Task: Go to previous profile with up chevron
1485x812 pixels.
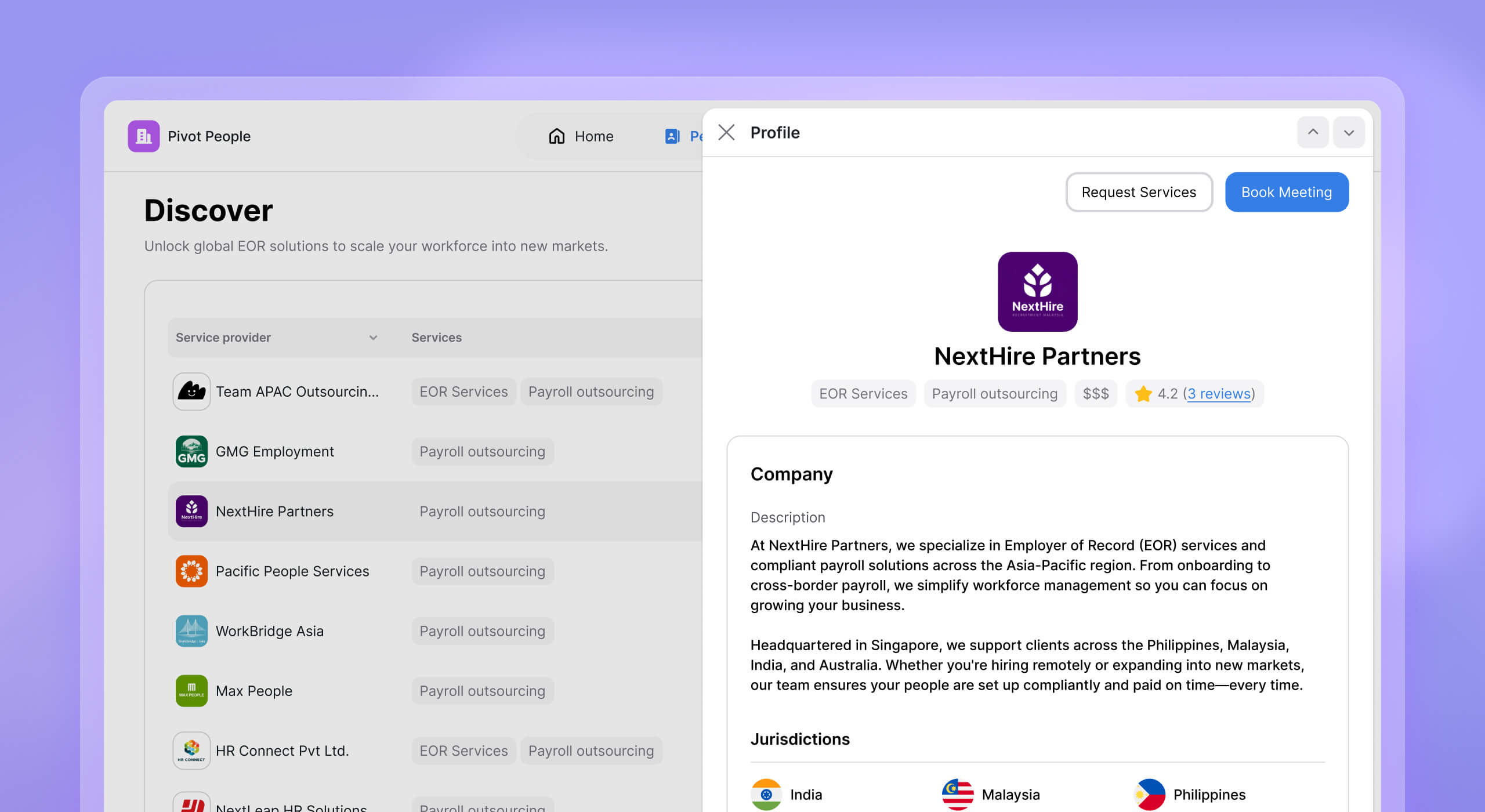Action: [1313, 133]
